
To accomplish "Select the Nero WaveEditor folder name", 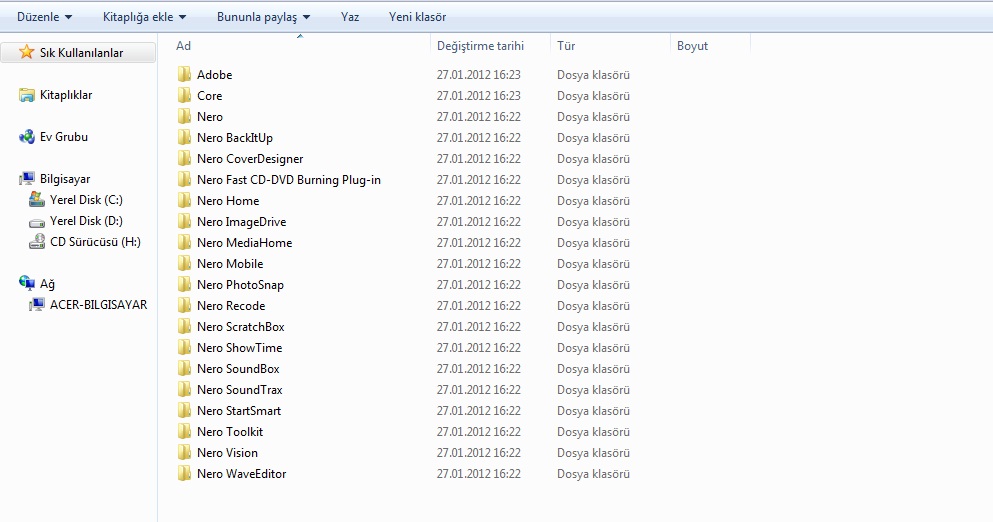I will click(241, 473).
